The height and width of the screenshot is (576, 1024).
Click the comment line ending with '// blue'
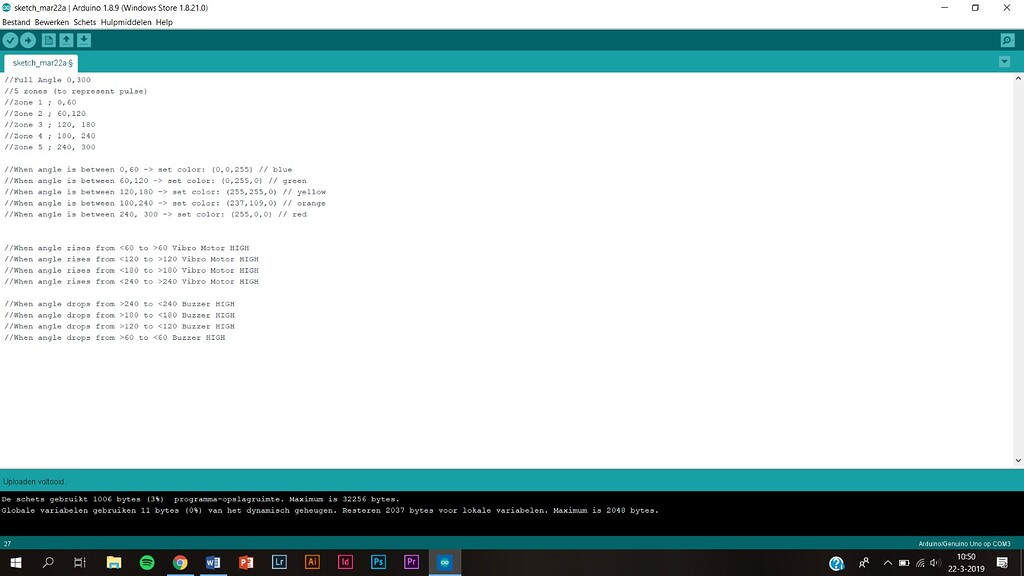click(148, 170)
